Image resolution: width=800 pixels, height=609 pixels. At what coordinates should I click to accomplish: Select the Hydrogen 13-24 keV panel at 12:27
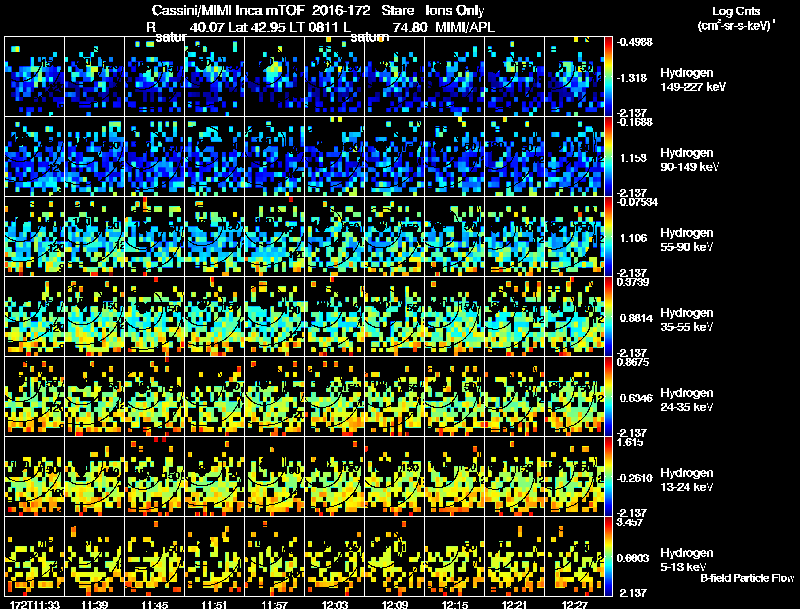tap(574, 476)
